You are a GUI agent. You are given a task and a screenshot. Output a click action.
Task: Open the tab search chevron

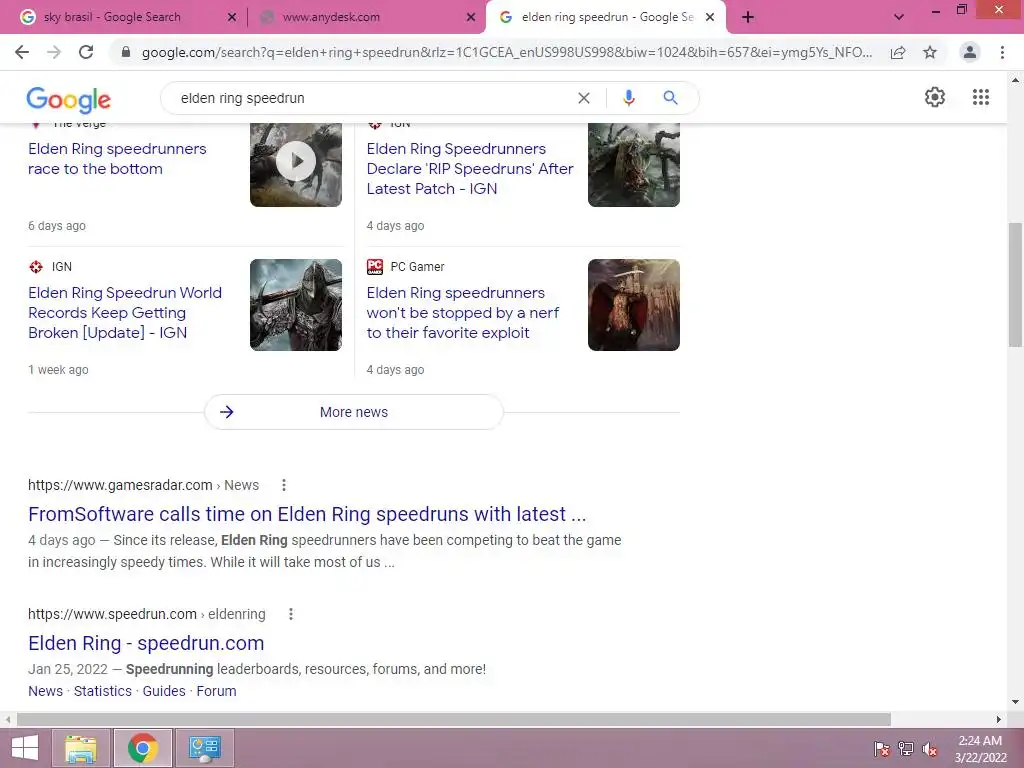[899, 17]
